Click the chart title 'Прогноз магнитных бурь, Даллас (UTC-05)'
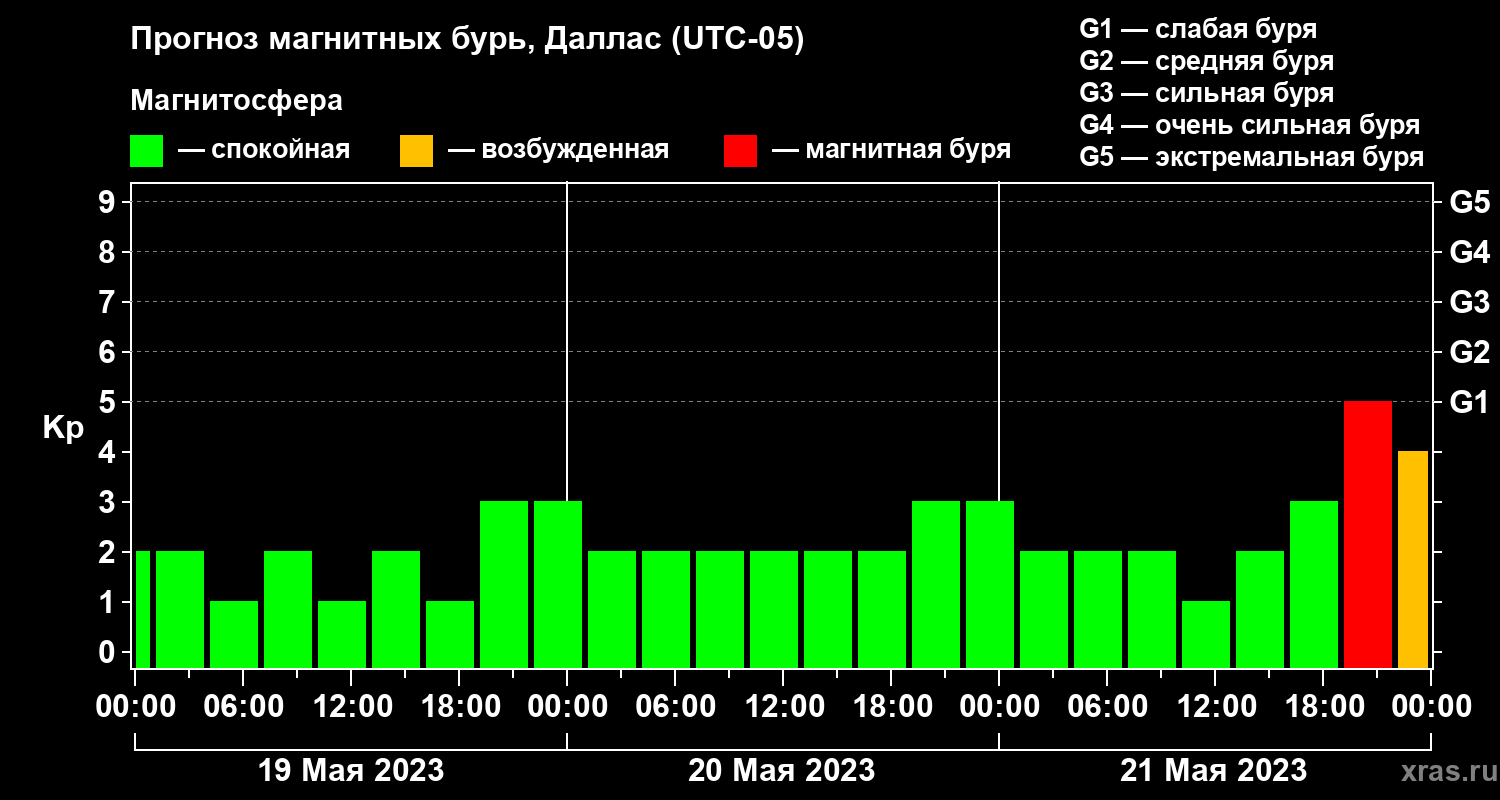This screenshot has width=1500, height=800. (467, 40)
